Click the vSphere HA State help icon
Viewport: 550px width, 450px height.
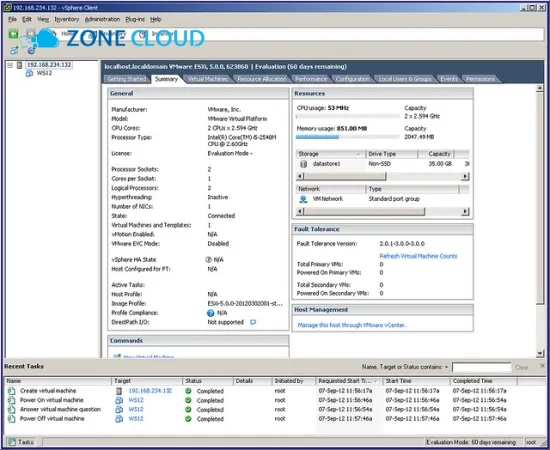pyautogui.click(x=208, y=260)
